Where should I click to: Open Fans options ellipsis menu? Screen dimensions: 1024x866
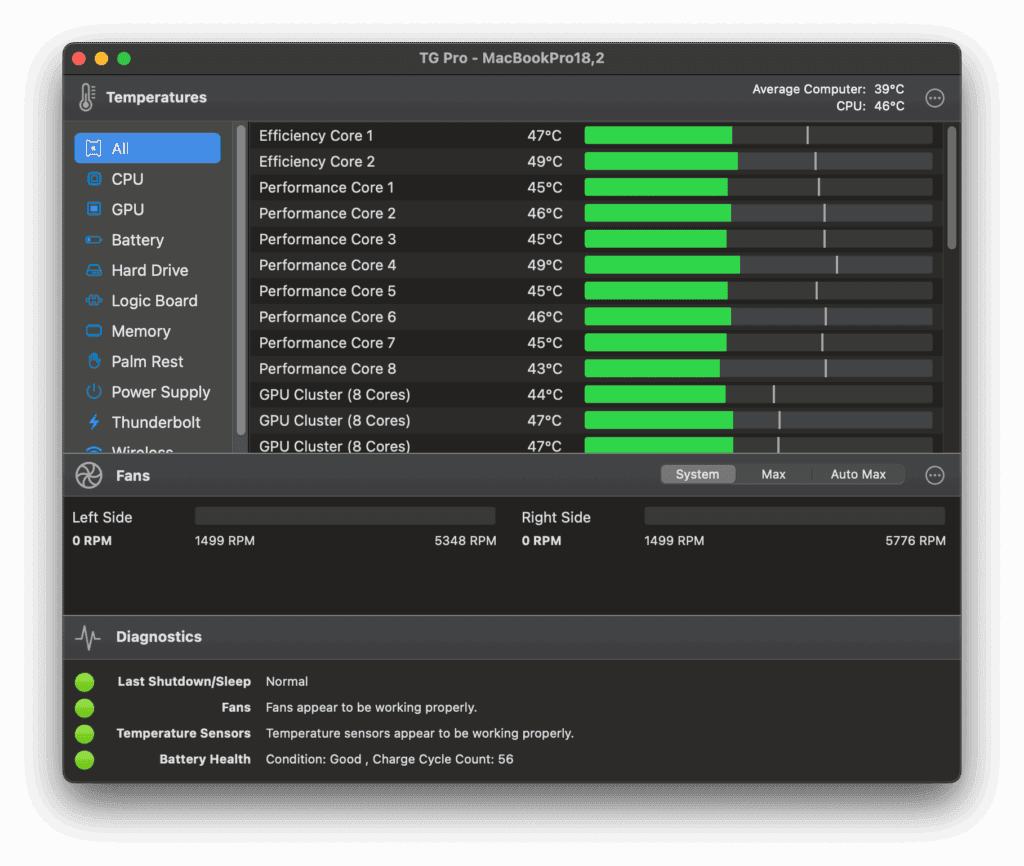[x=935, y=475]
